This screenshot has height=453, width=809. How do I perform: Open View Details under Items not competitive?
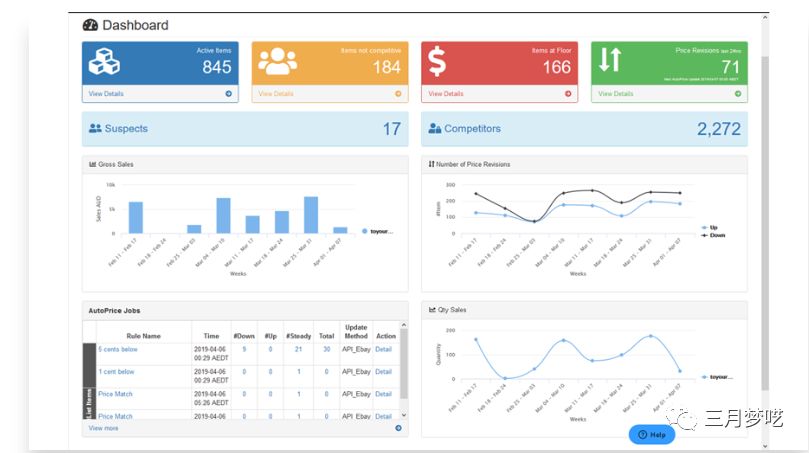(276, 94)
